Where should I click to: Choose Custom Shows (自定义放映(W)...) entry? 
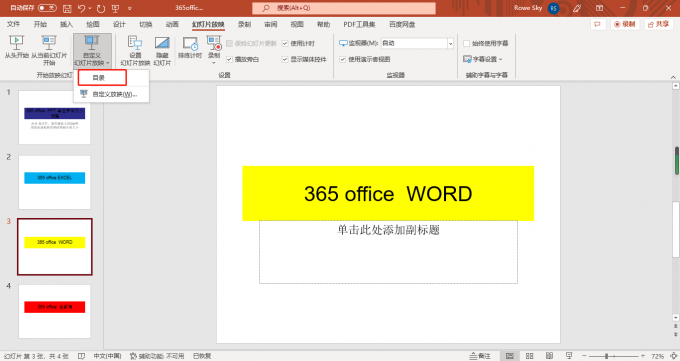[111, 94]
